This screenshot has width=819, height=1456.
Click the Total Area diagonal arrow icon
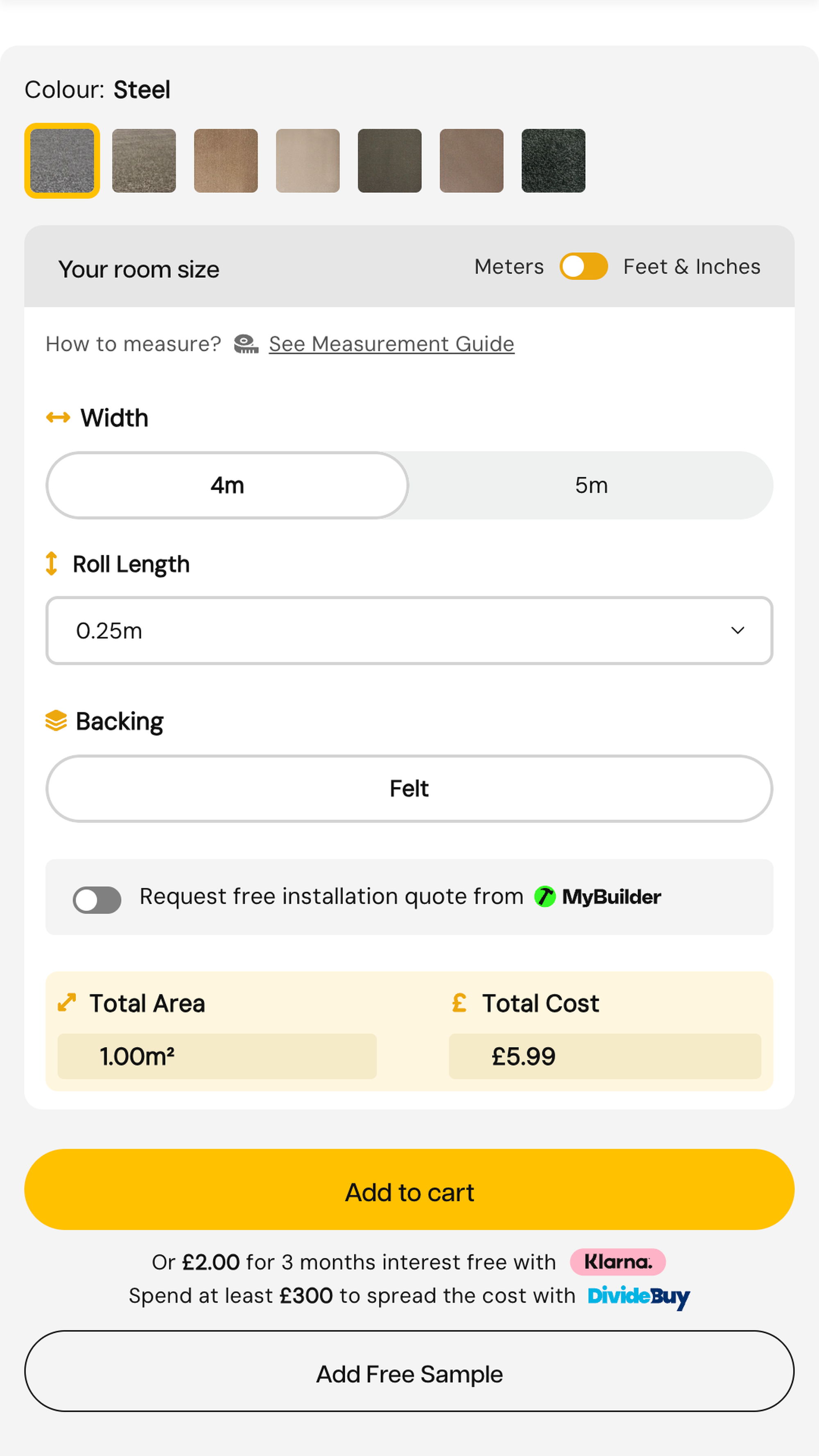click(67, 1003)
